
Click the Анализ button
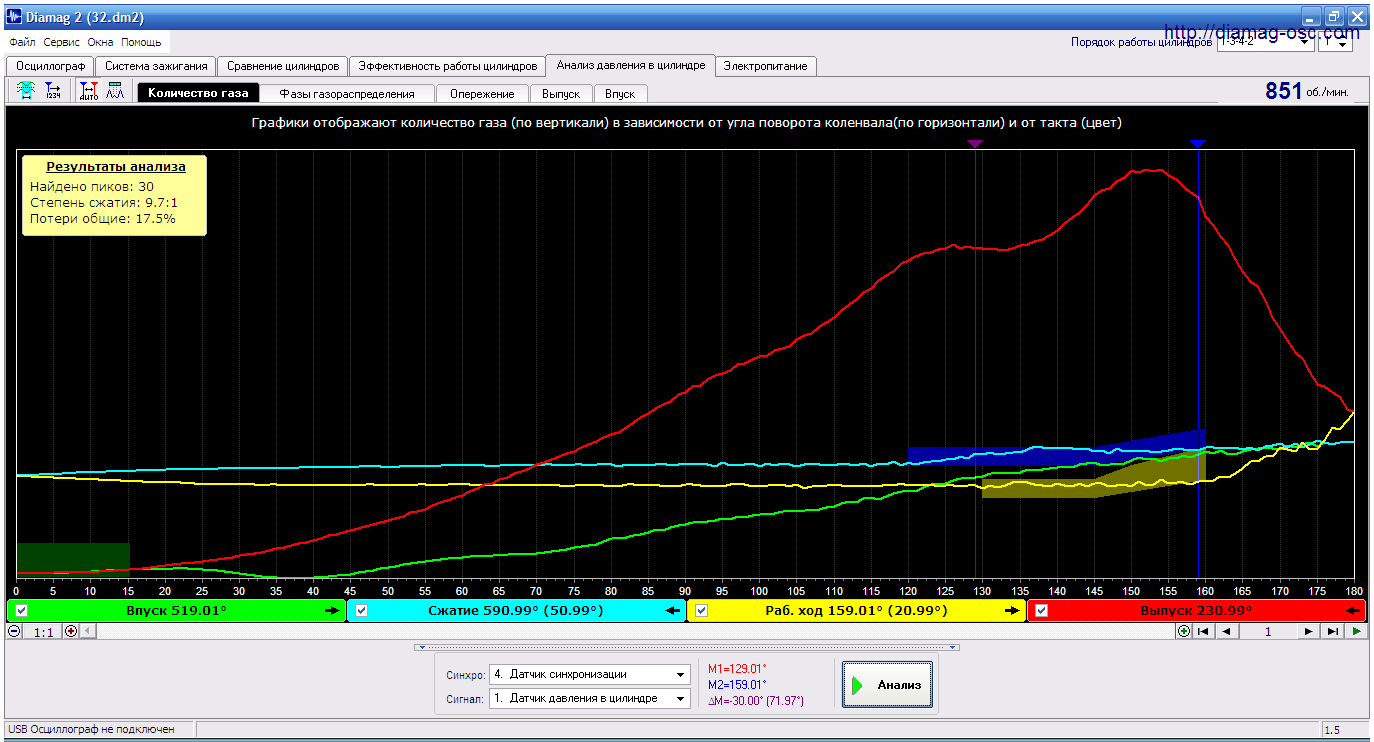[x=887, y=685]
